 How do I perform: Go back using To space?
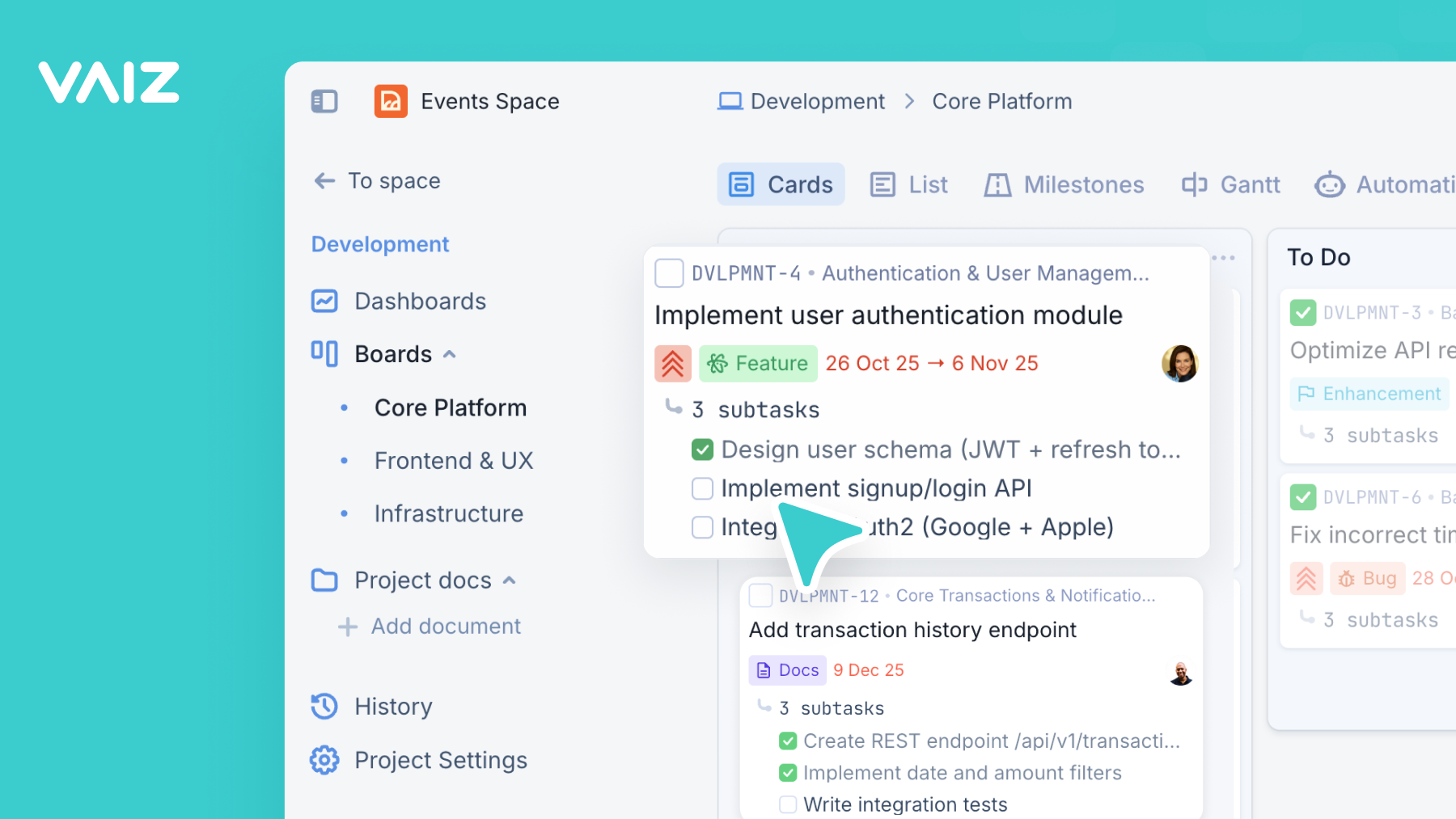click(x=377, y=181)
